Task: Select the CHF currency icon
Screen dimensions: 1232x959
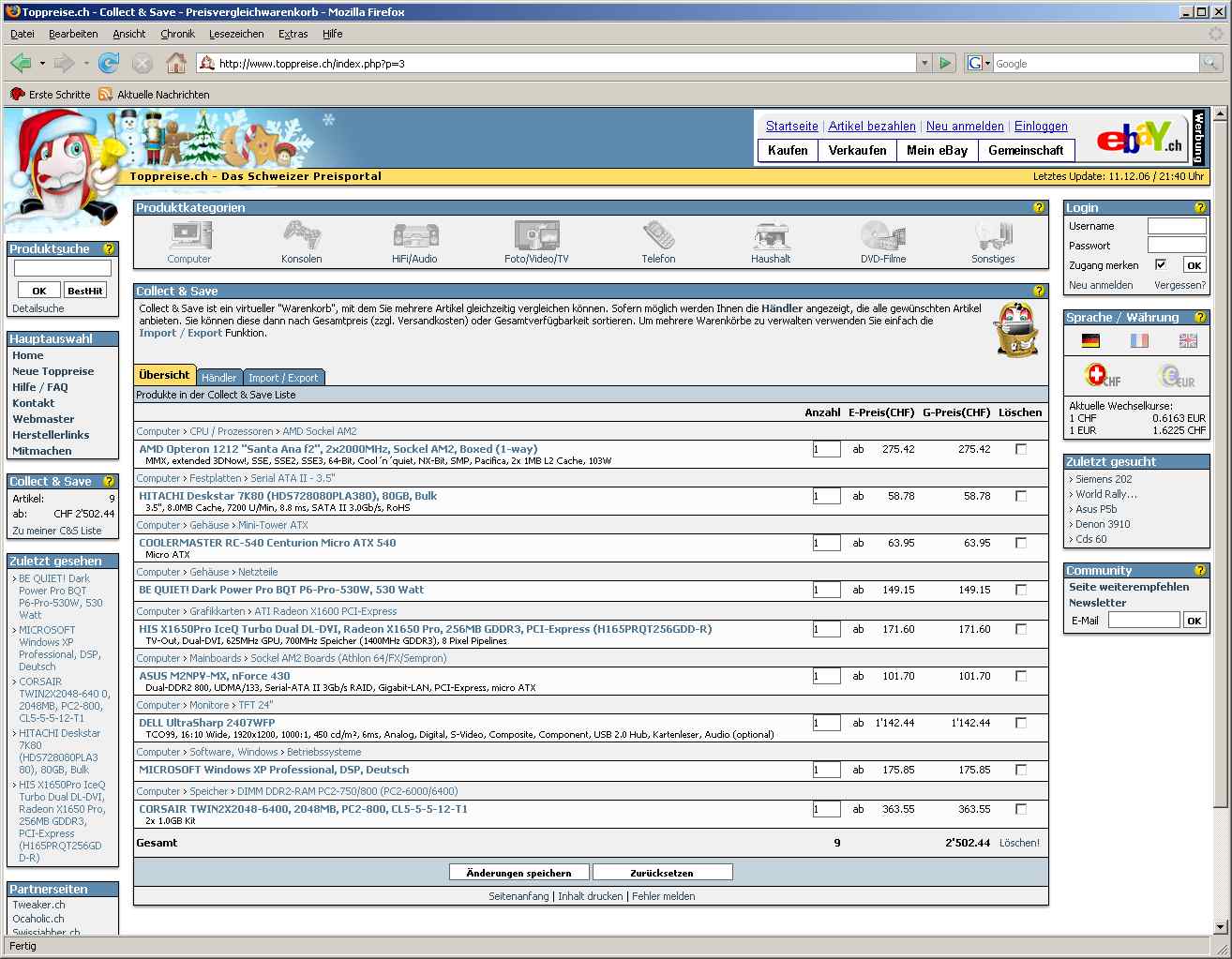Action: (x=1103, y=376)
